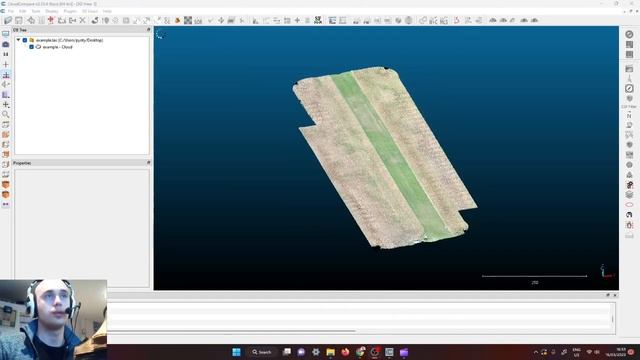Collapse the example.las tree node
The height and width of the screenshot is (360, 640).
click(x=18, y=40)
